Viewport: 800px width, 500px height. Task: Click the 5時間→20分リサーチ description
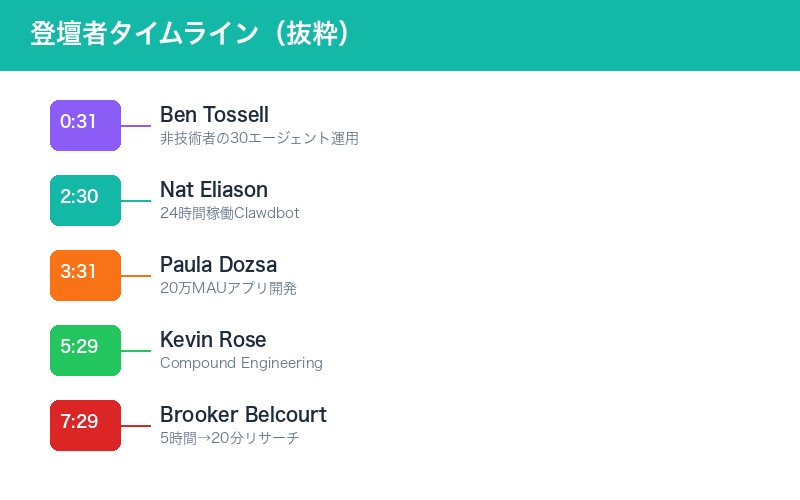(x=230, y=438)
